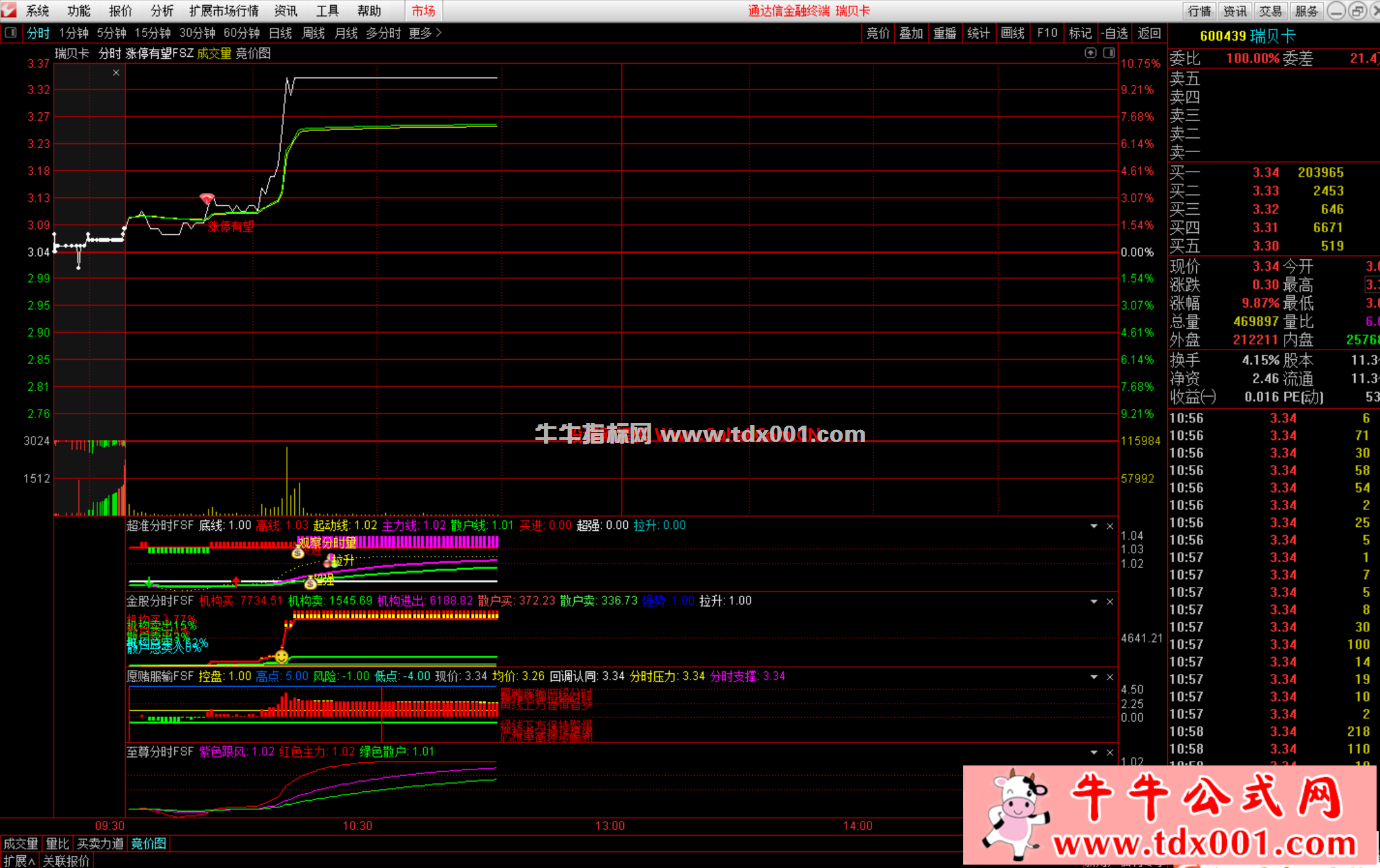Select the 60分钟 period tab

coord(241,33)
